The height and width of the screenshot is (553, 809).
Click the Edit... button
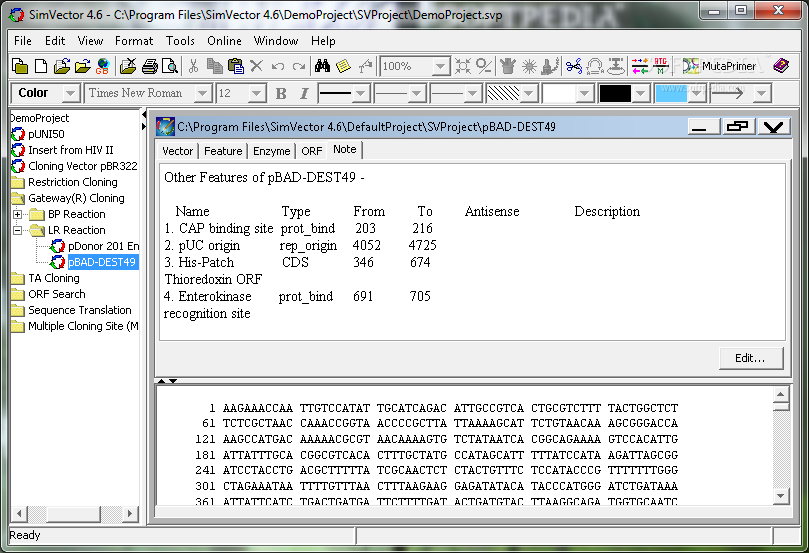(x=751, y=358)
